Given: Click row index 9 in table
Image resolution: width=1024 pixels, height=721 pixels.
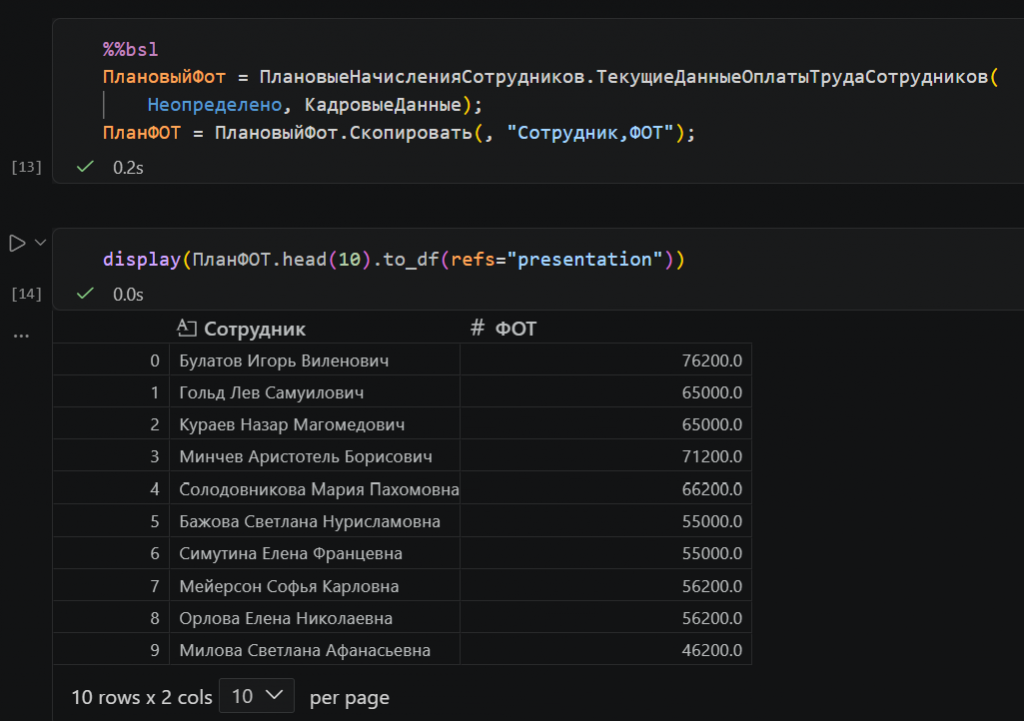Looking at the screenshot, I should click(x=155, y=650).
